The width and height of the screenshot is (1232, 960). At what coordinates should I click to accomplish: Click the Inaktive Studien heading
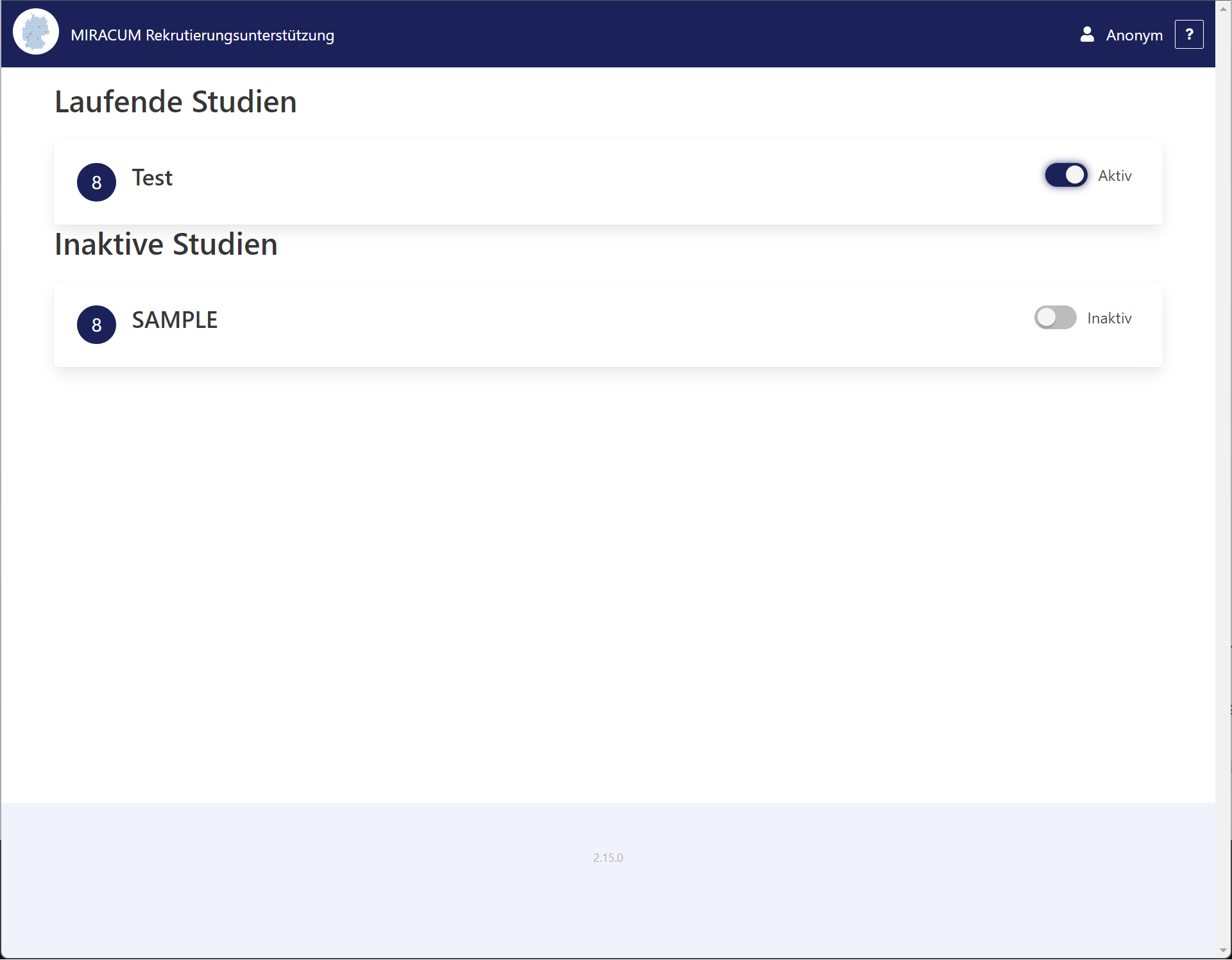(x=166, y=244)
